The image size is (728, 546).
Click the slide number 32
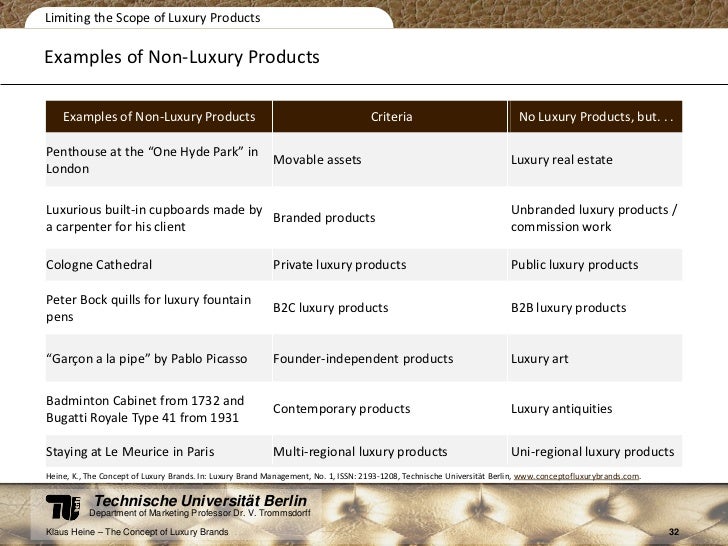tap(674, 532)
